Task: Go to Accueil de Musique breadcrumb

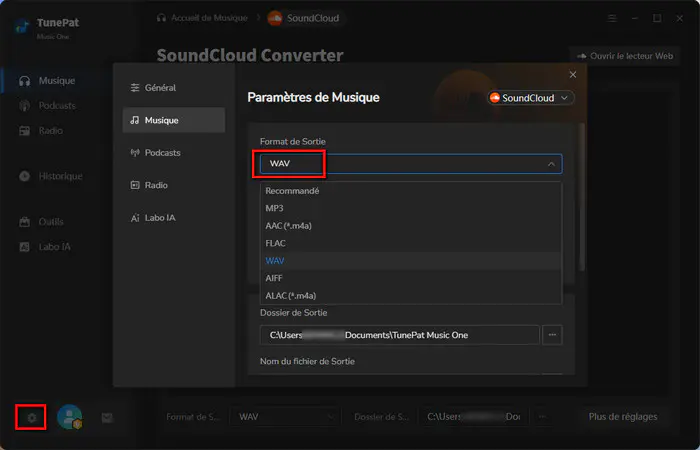Action: tap(202, 18)
